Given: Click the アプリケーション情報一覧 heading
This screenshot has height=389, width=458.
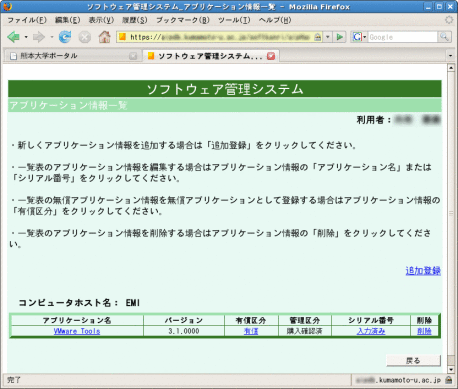Looking at the screenshot, I should [x=69, y=105].
